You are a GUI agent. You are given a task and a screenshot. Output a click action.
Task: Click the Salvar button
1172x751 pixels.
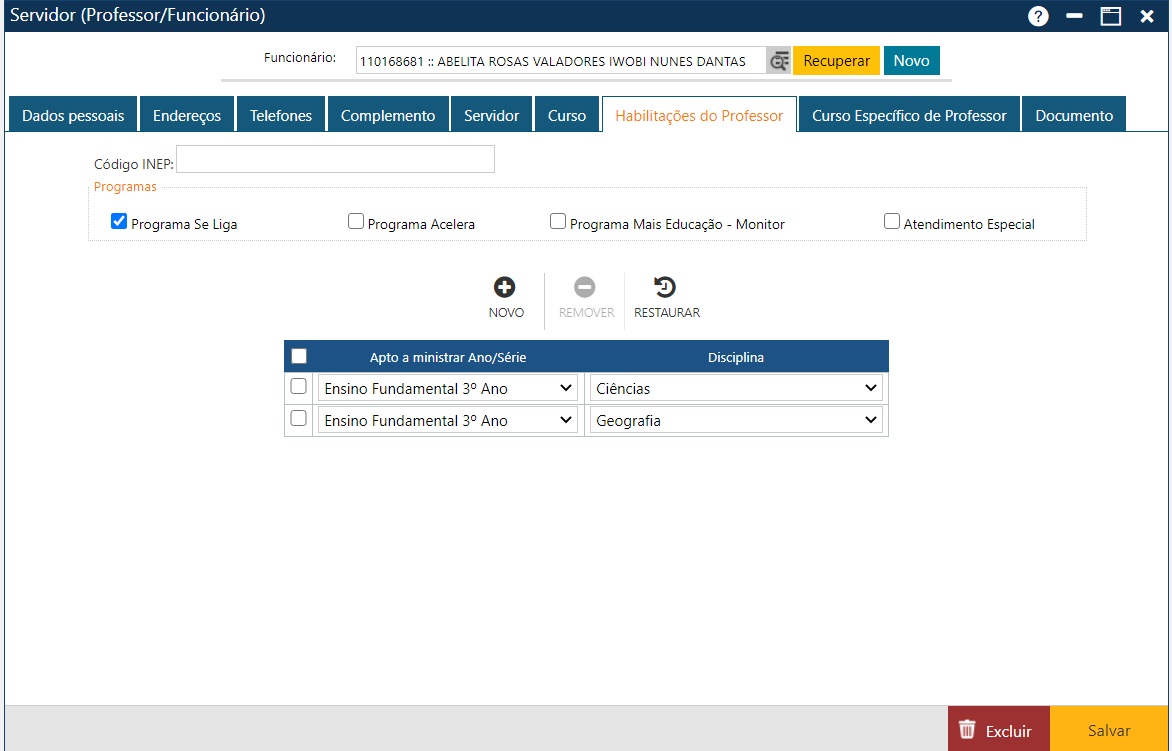pyautogui.click(x=1109, y=730)
